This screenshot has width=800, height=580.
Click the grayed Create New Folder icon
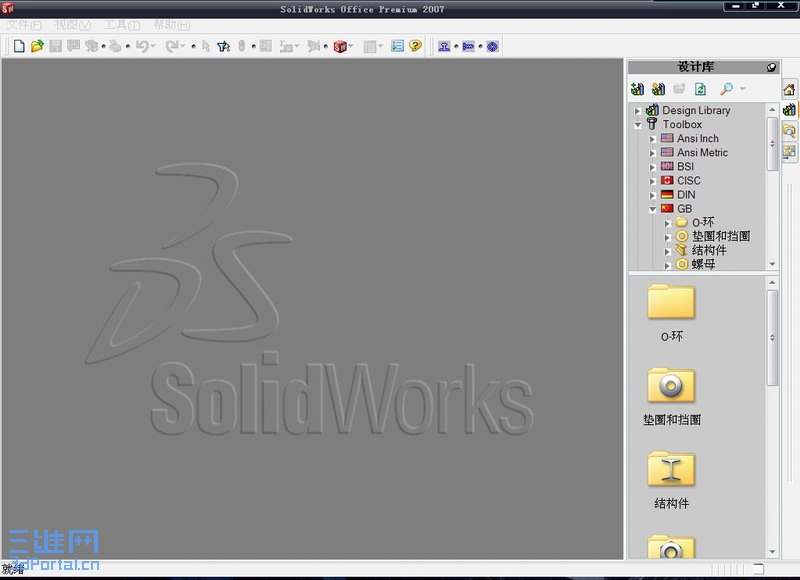tap(679, 89)
